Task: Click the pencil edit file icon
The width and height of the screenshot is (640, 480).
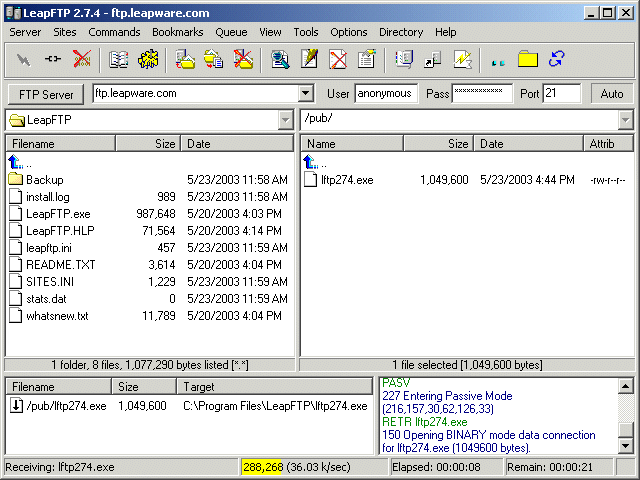Action: (x=309, y=60)
